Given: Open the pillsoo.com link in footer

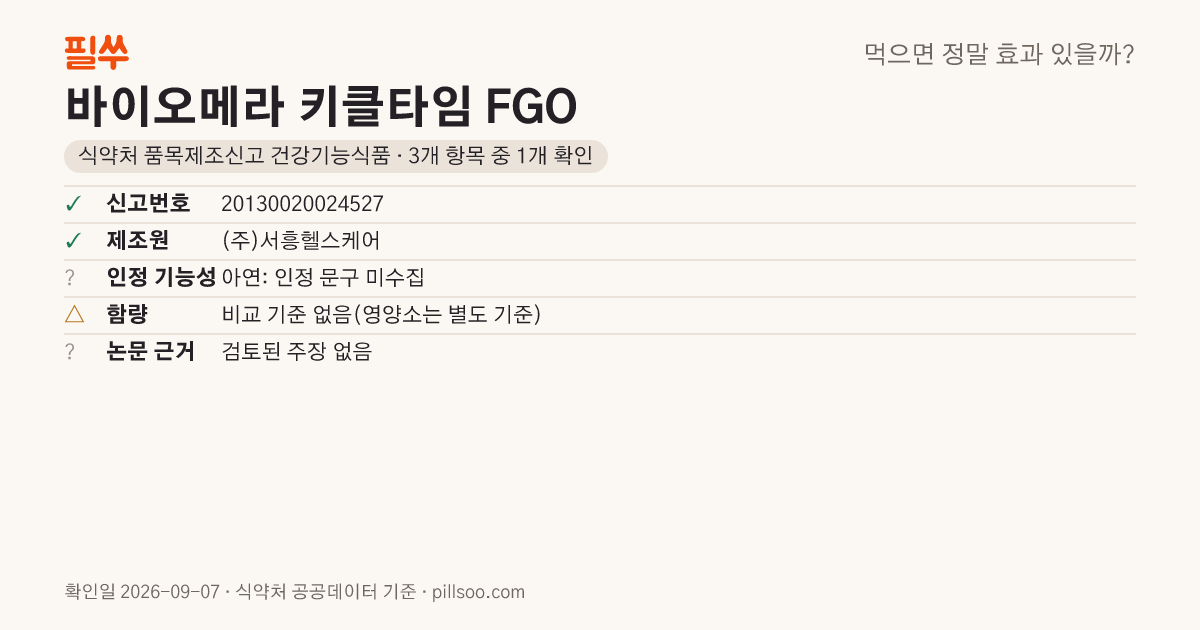Looking at the screenshot, I should click(x=478, y=592).
